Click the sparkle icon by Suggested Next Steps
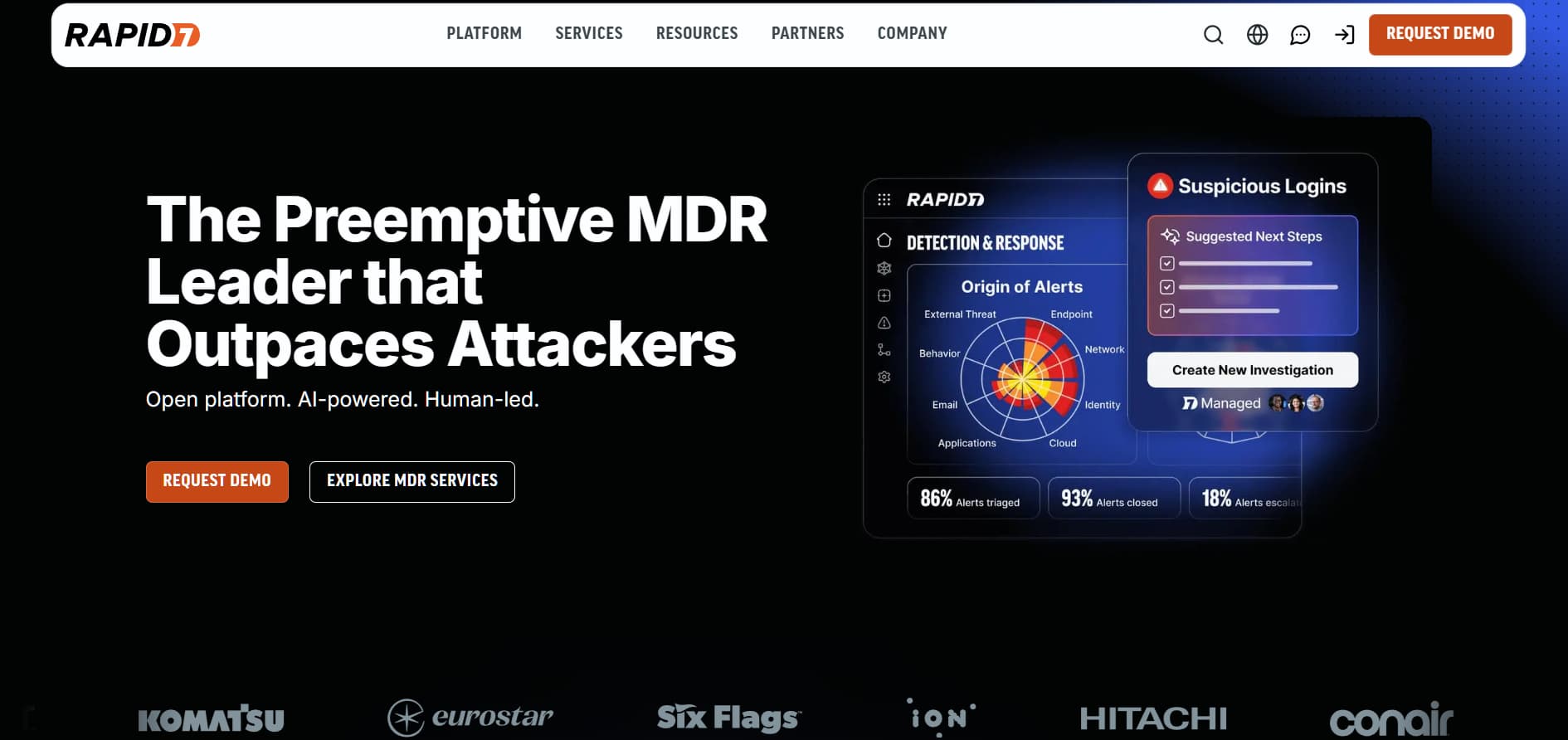The height and width of the screenshot is (740, 1568). (x=1170, y=236)
